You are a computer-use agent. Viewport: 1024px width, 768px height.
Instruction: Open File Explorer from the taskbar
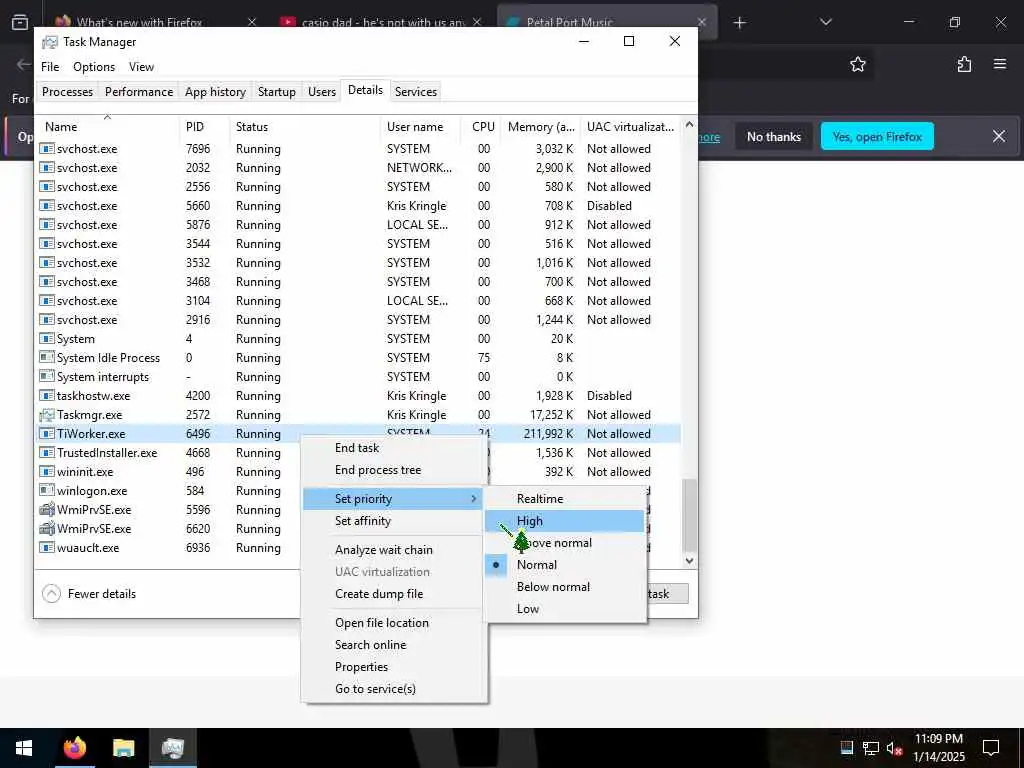pos(123,748)
